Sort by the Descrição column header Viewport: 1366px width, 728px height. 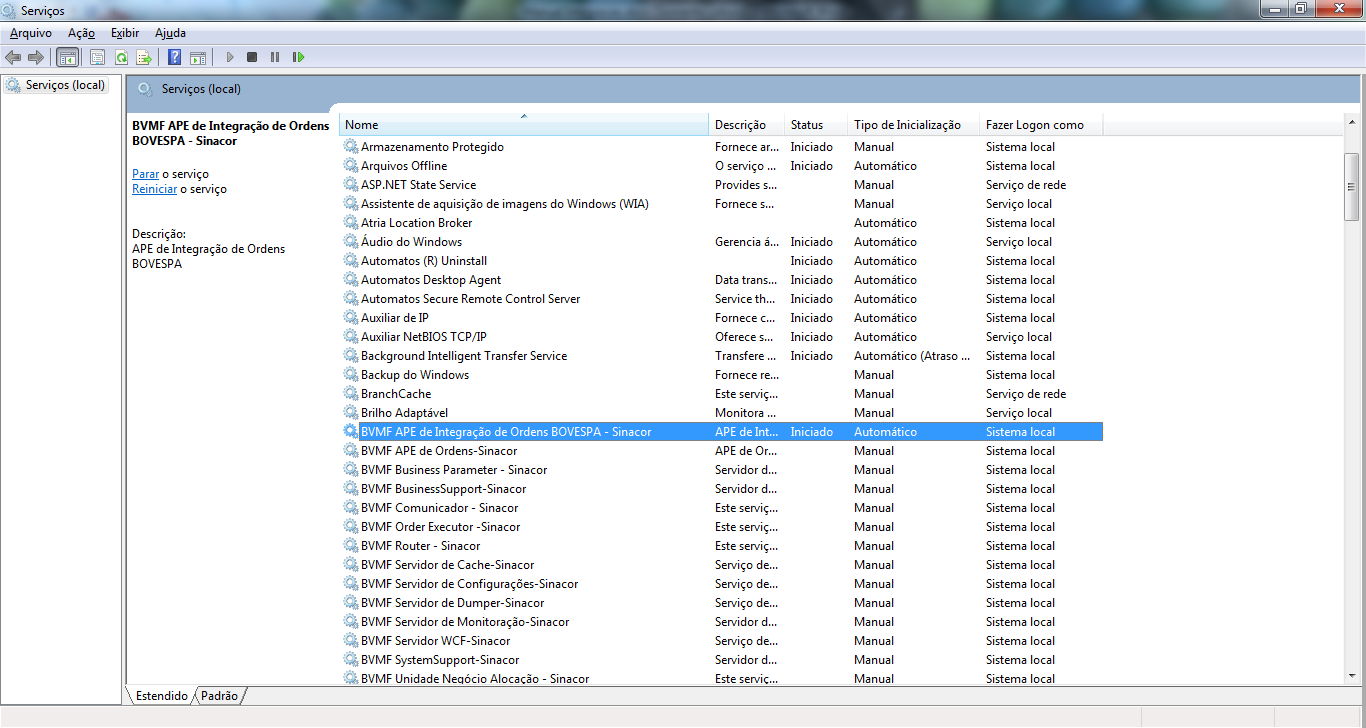747,125
